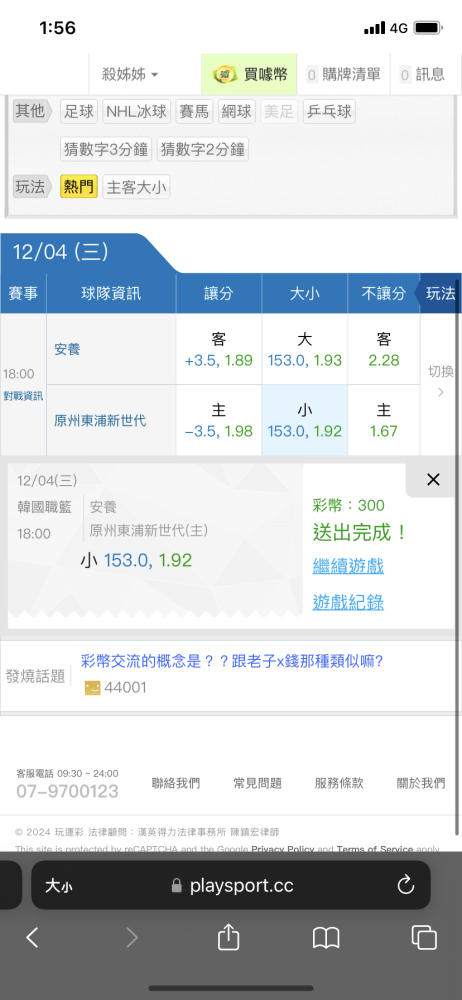Pick 主 1.67 moneyline bet
The image size is (462, 1000).
coord(384,420)
